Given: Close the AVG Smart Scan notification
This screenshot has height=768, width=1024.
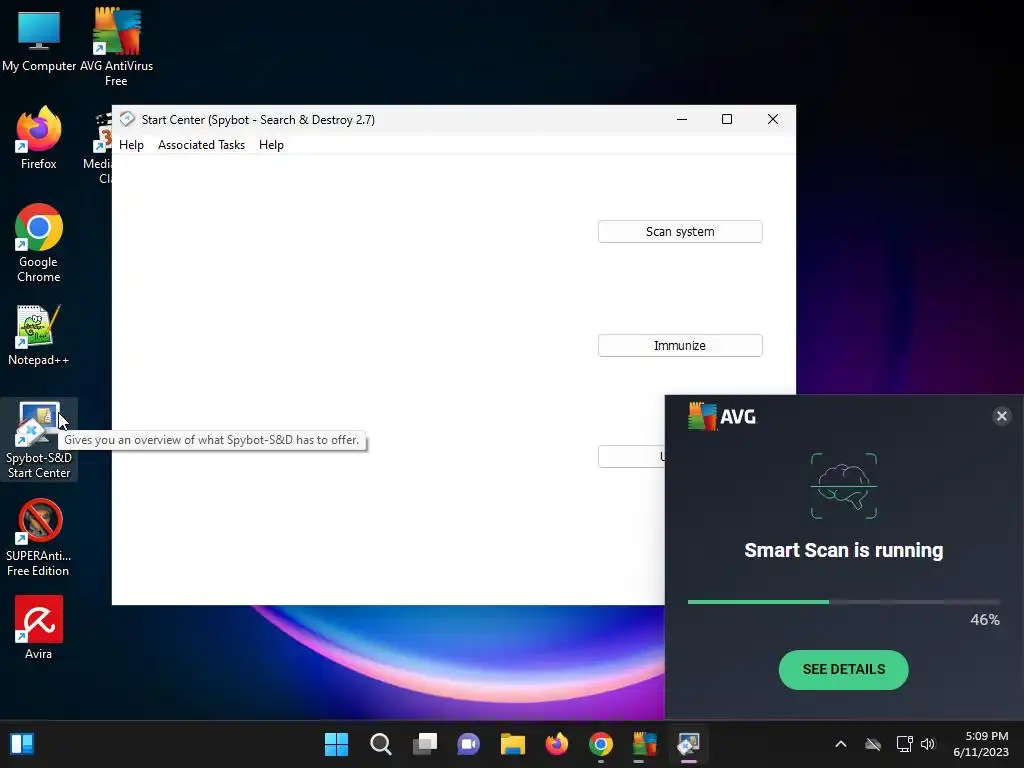Looking at the screenshot, I should click(x=1002, y=416).
